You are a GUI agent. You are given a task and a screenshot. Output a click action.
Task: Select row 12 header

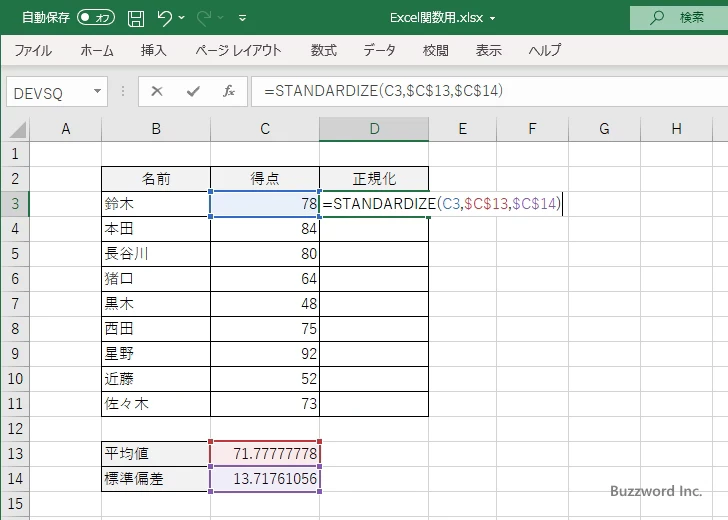[15, 429]
